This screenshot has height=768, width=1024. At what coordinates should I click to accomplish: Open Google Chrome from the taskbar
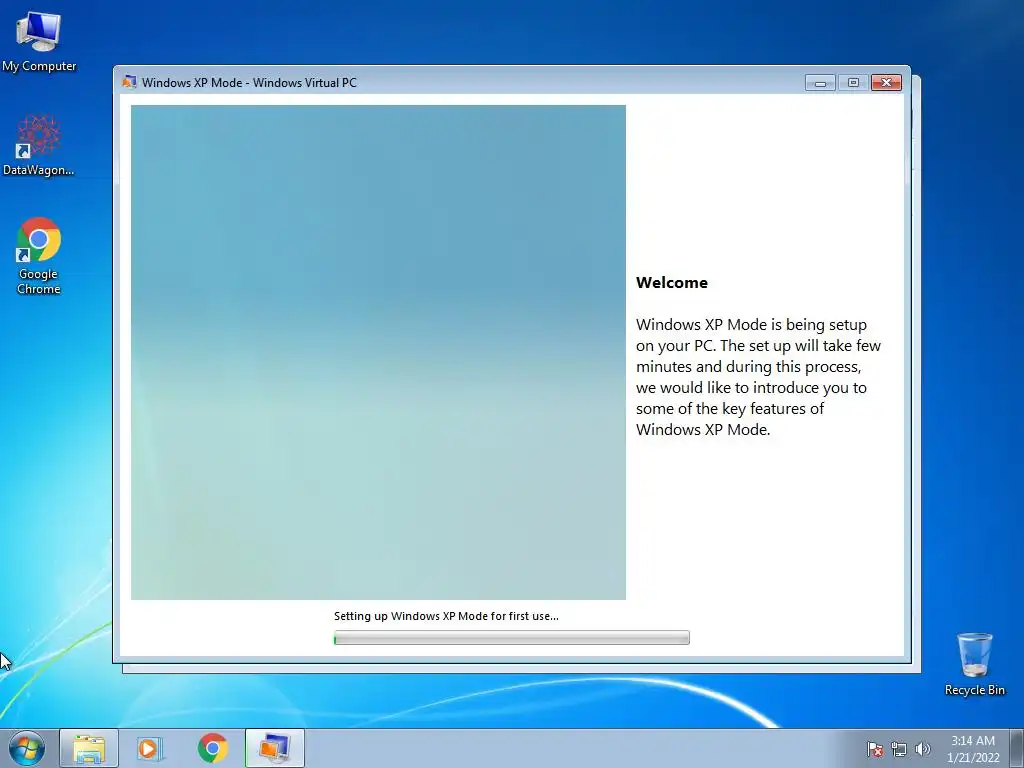(x=213, y=748)
